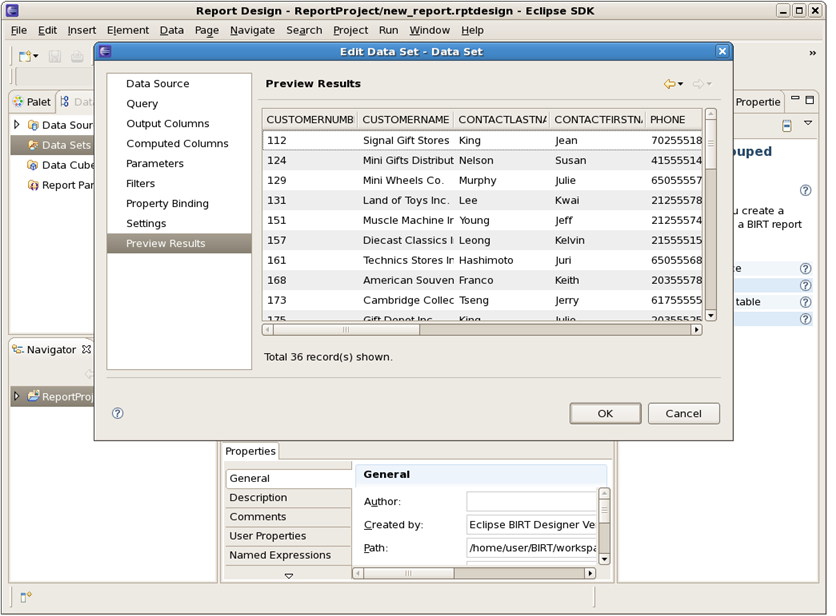Click the ReportProject folder icon in Navigator
The height and width of the screenshot is (616, 836).
click(x=34, y=396)
